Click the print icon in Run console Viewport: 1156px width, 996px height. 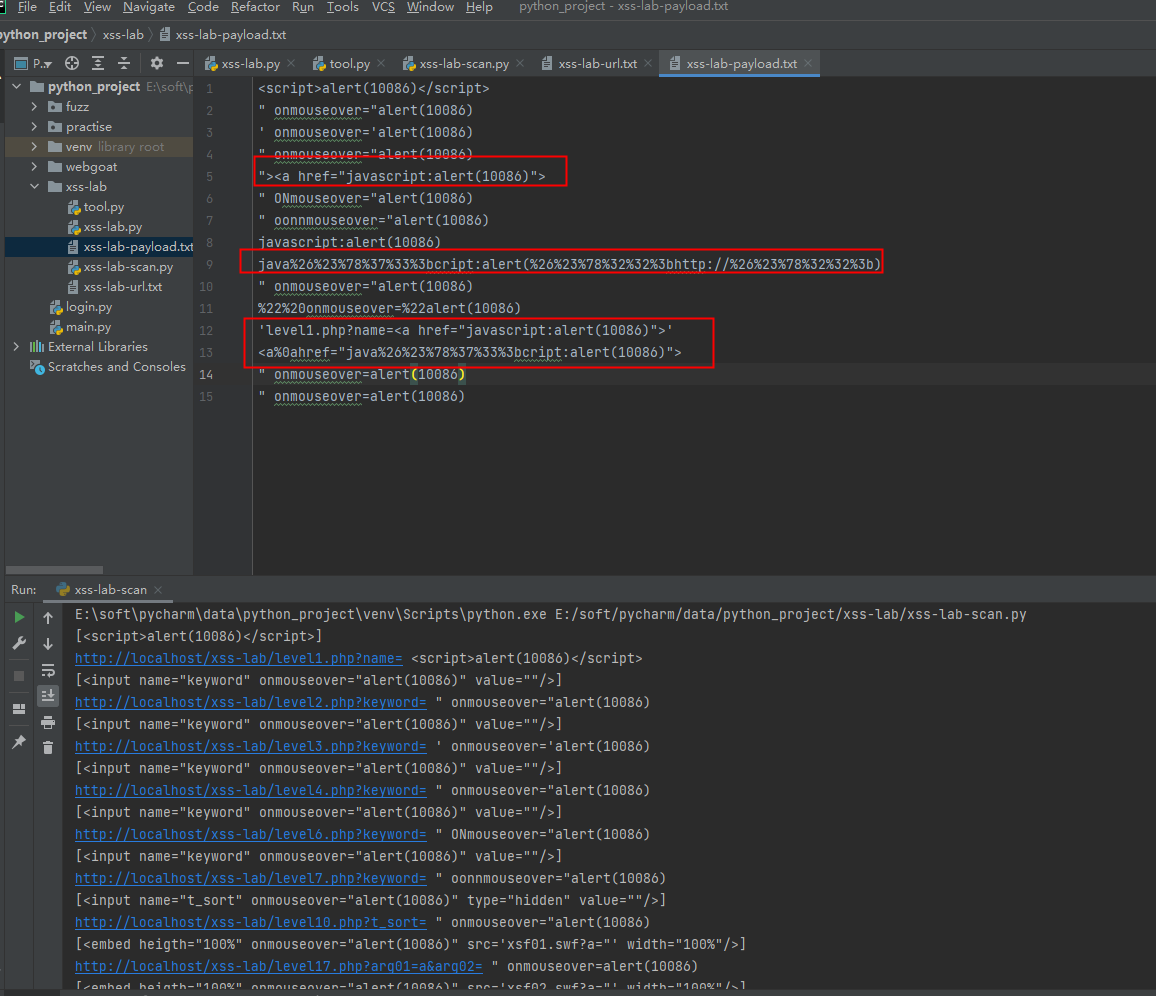point(48,722)
